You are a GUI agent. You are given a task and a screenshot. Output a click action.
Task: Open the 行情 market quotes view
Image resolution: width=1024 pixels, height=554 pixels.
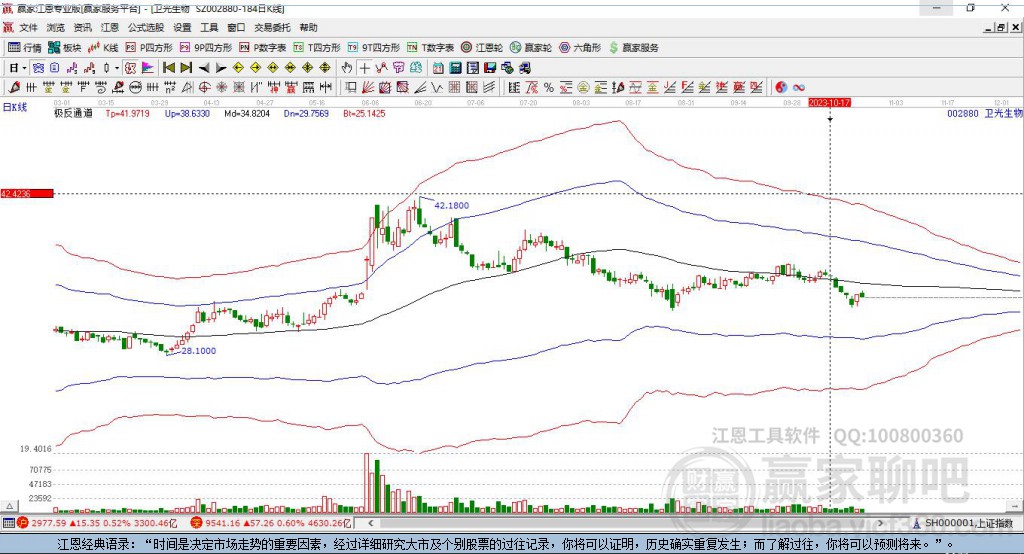coord(24,48)
